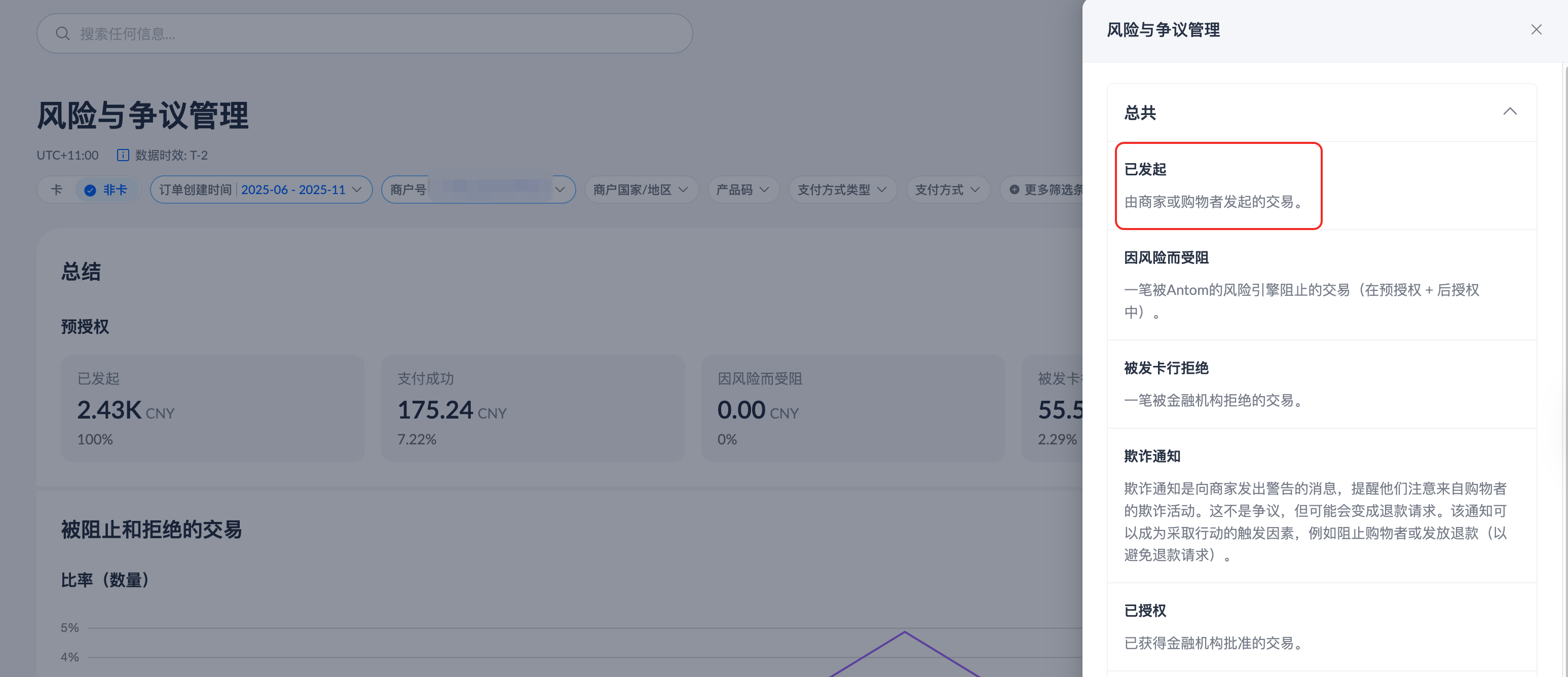Collapse the 总共 section chevron

pos(1510,112)
